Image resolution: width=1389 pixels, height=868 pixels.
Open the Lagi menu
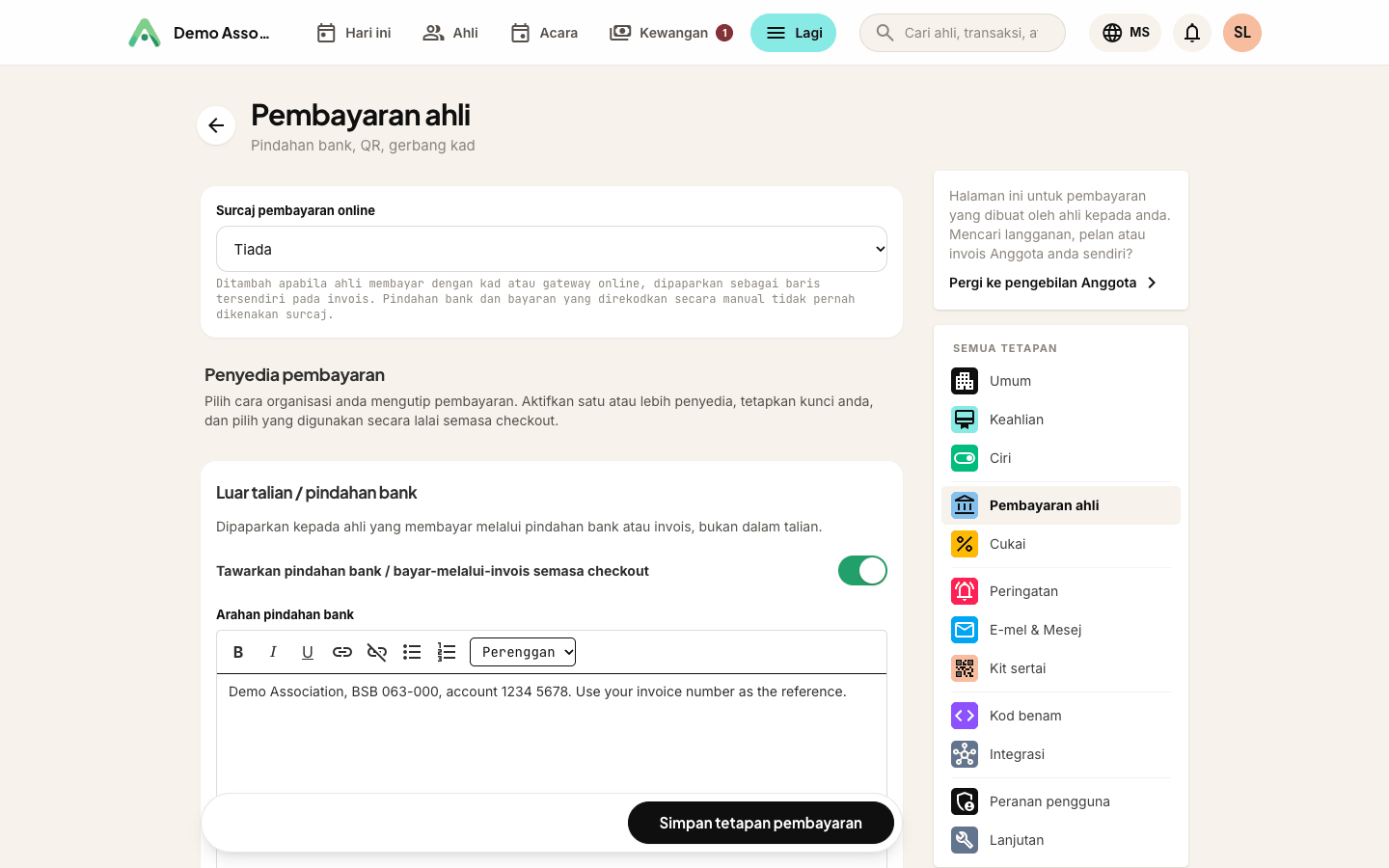point(793,33)
